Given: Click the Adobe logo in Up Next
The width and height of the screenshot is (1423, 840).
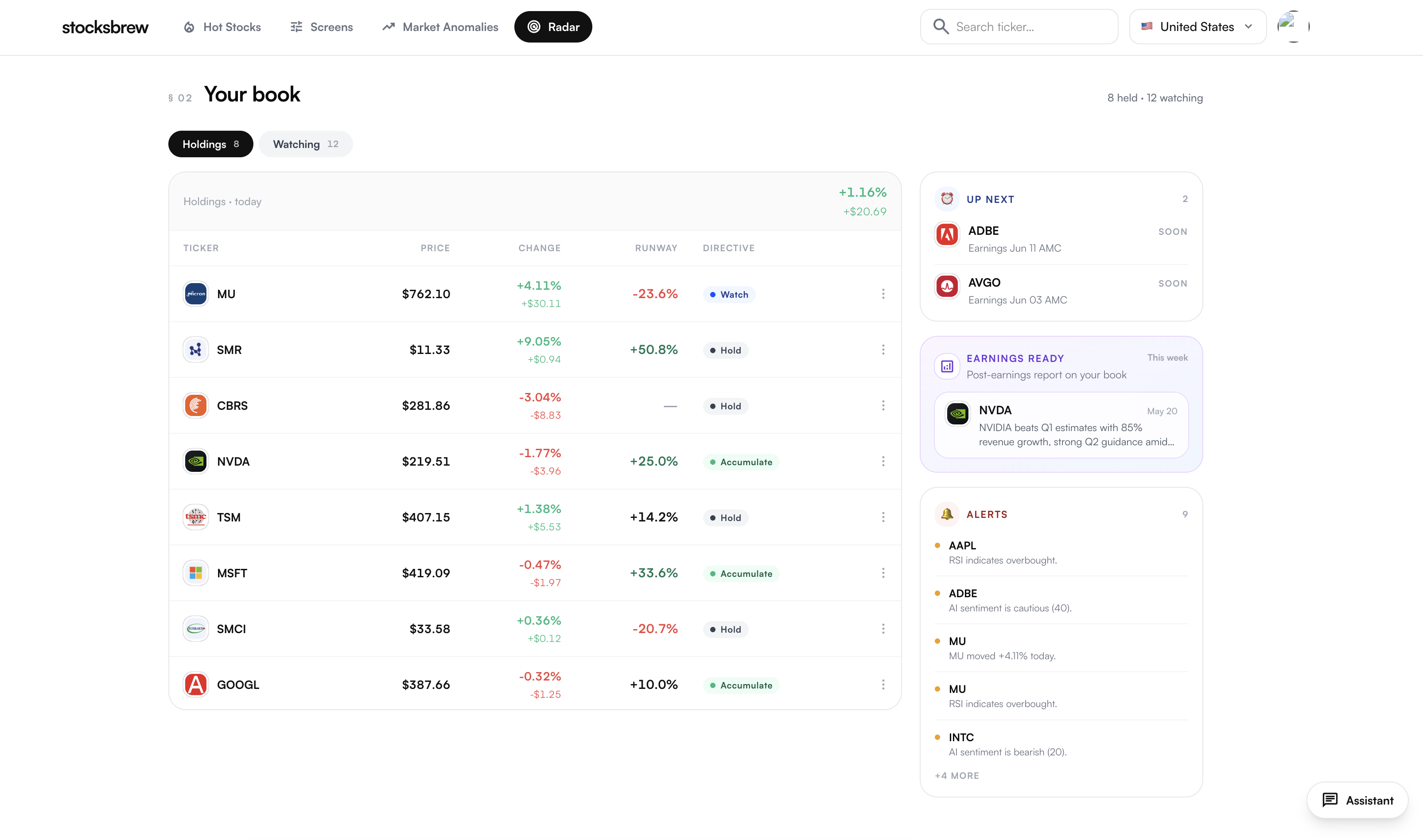Looking at the screenshot, I should pyautogui.click(x=947, y=234).
